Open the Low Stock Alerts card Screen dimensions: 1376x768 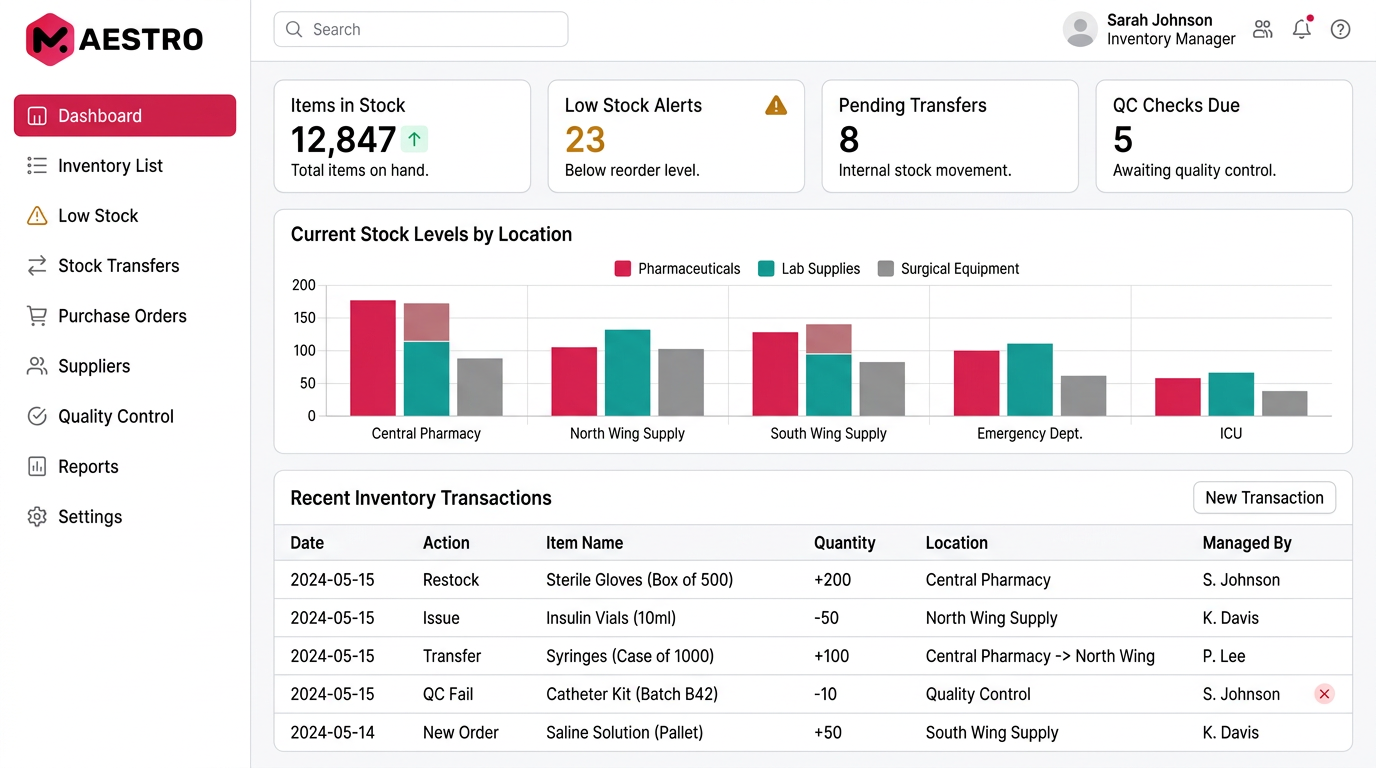pyautogui.click(x=676, y=136)
